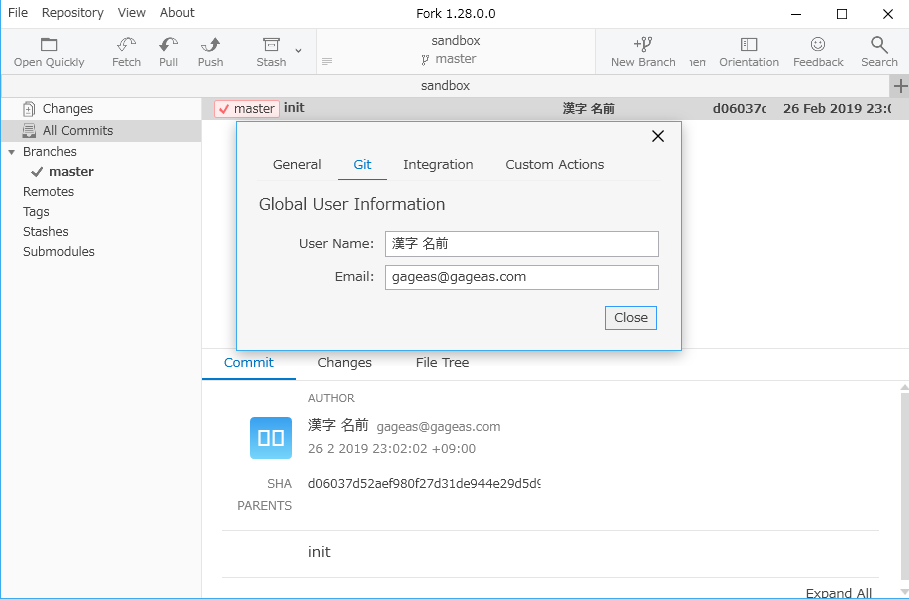Screen dimensions: 909x599
Task: Open the About menu
Action: coord(177,13)
